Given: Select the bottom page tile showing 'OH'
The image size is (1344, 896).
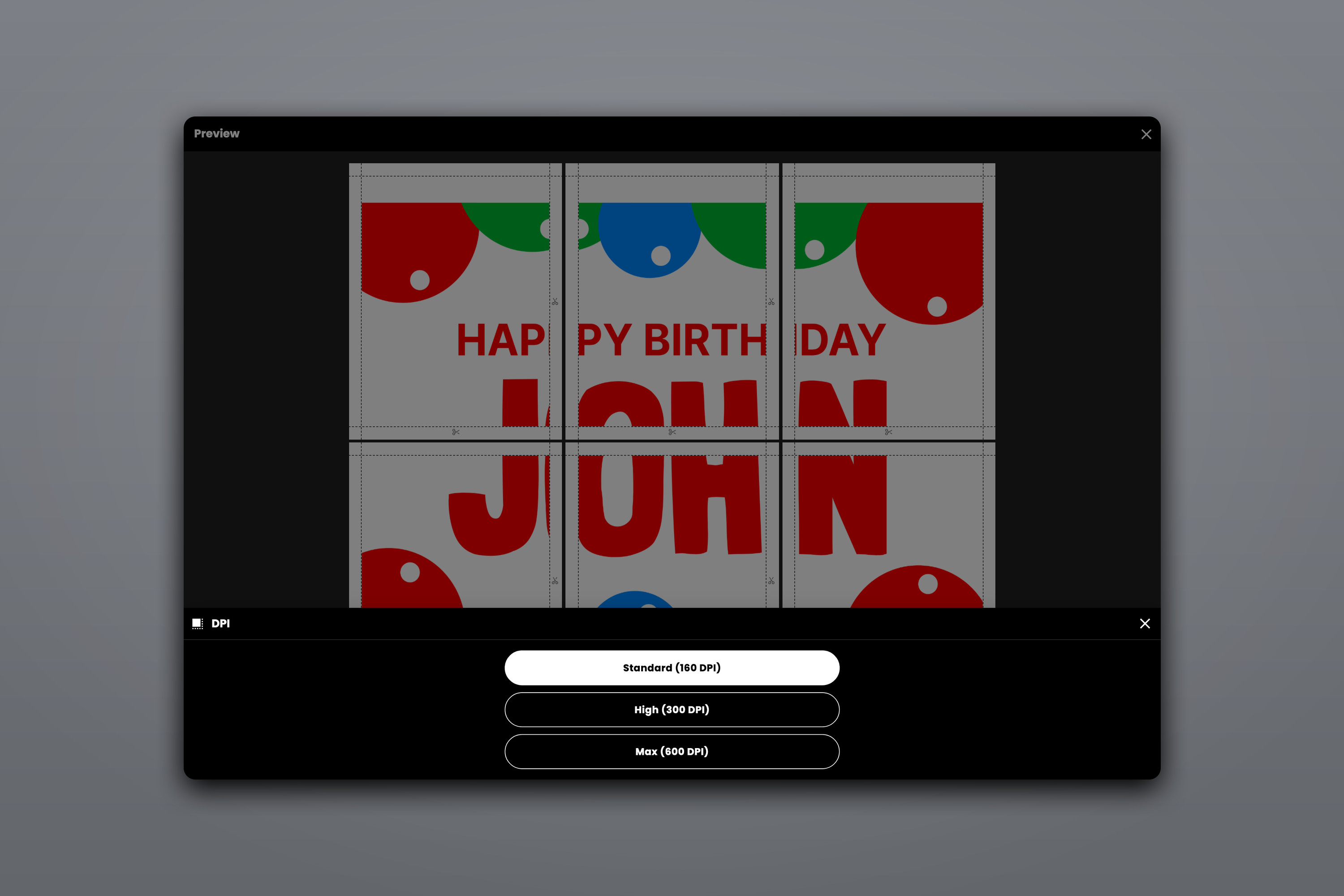Looking at the screenshot, I should 672,525.
